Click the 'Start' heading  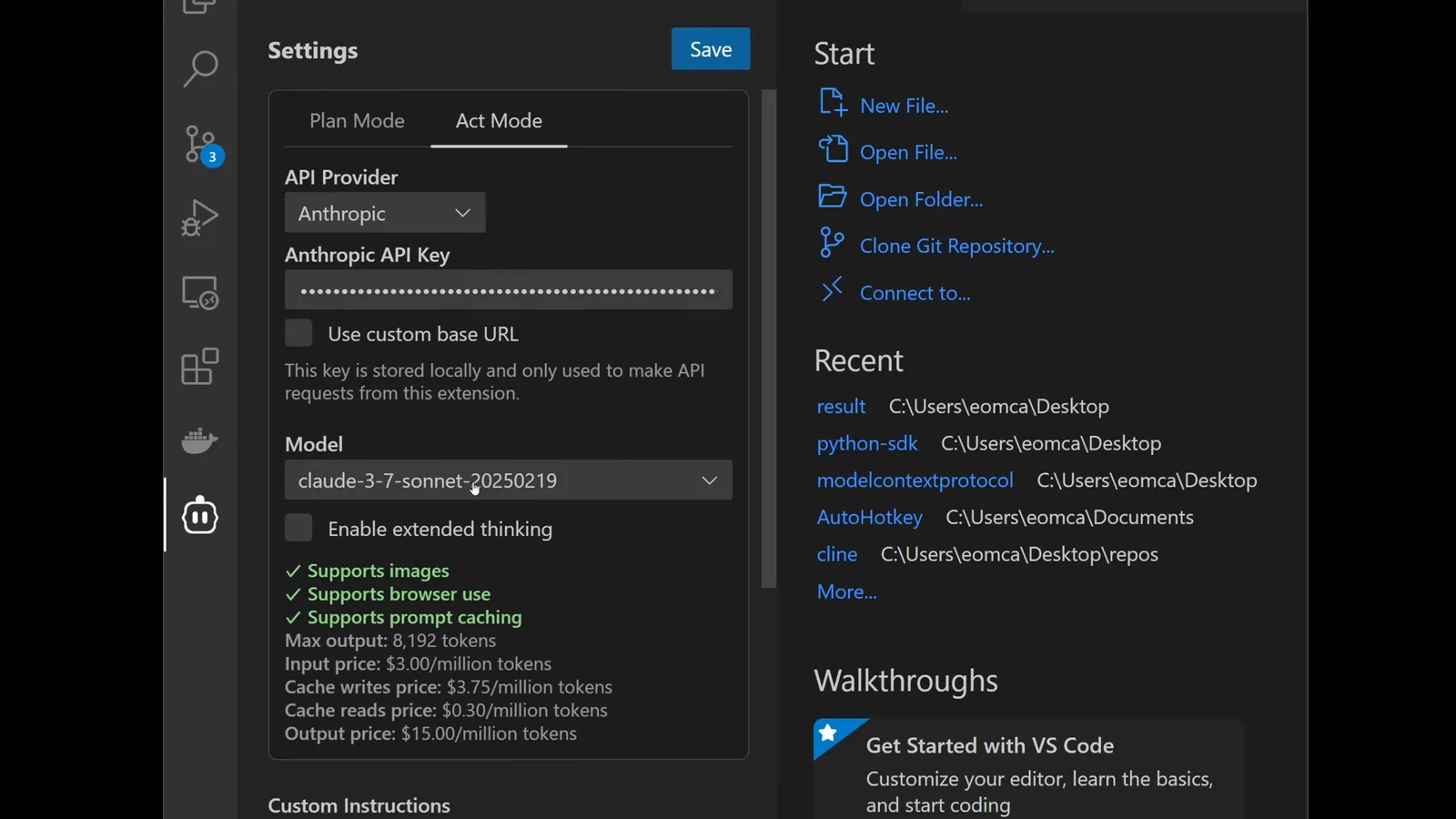(x=844, y=54)
